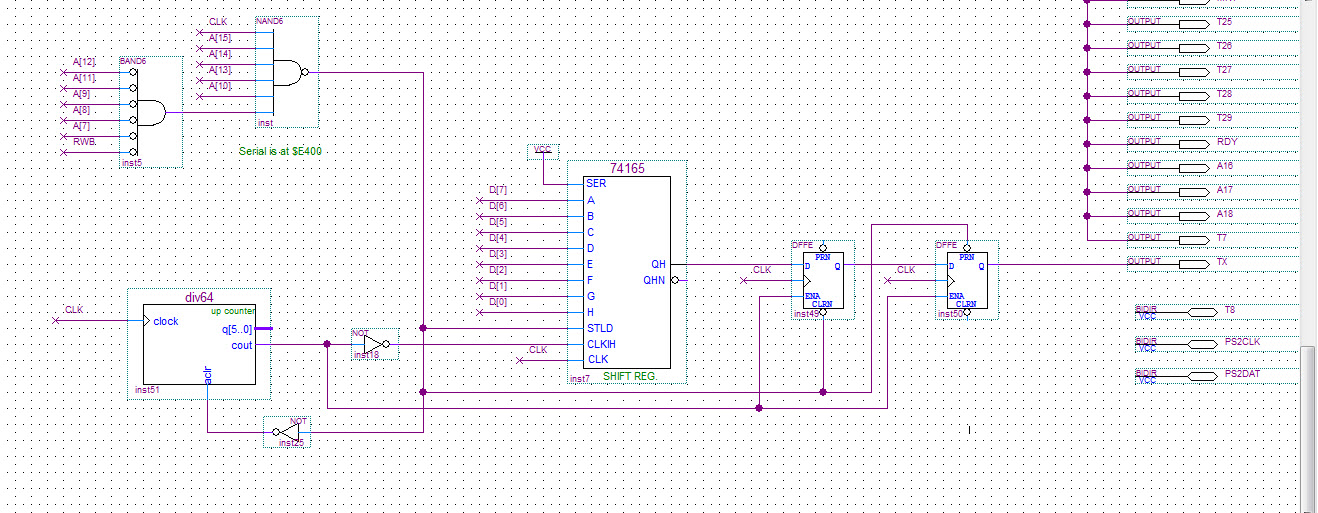
Task: Select the NOT inverter inst25
Action: [x=288, y=432]
